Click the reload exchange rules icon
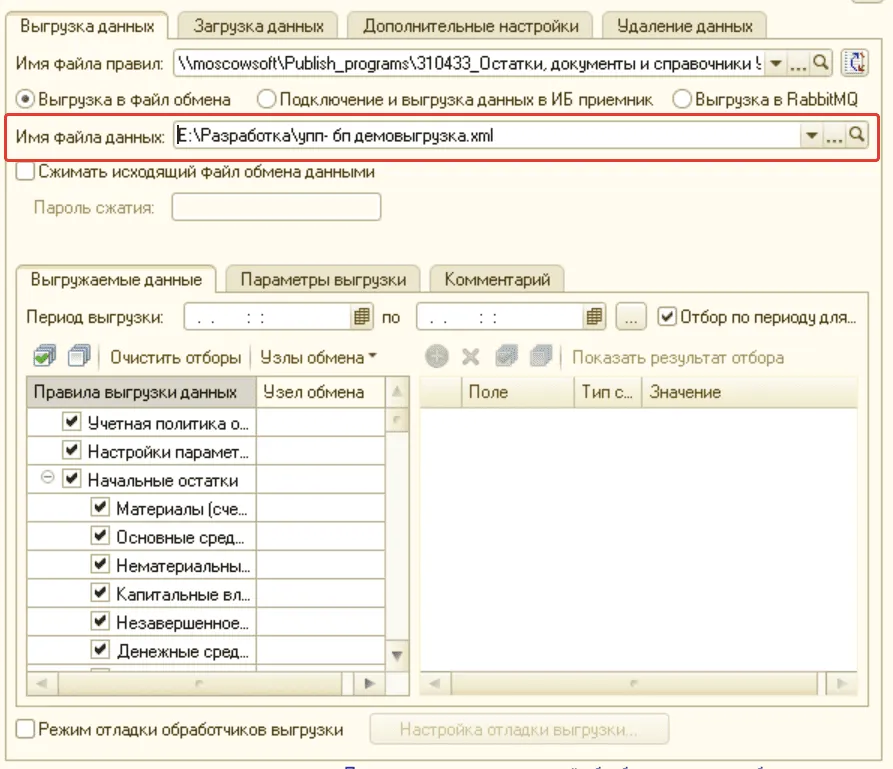Viewport: 893px width, 769px height. point(854,63)
